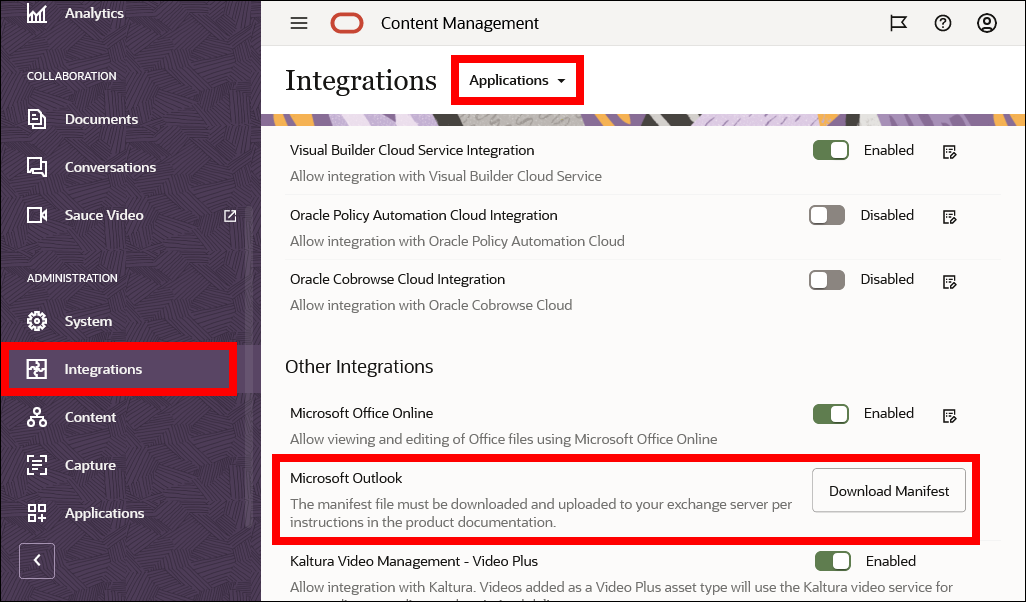The image size is (1026, 602).
Task: Click the Oracle logo icon
Action: [x=346, y=24]
